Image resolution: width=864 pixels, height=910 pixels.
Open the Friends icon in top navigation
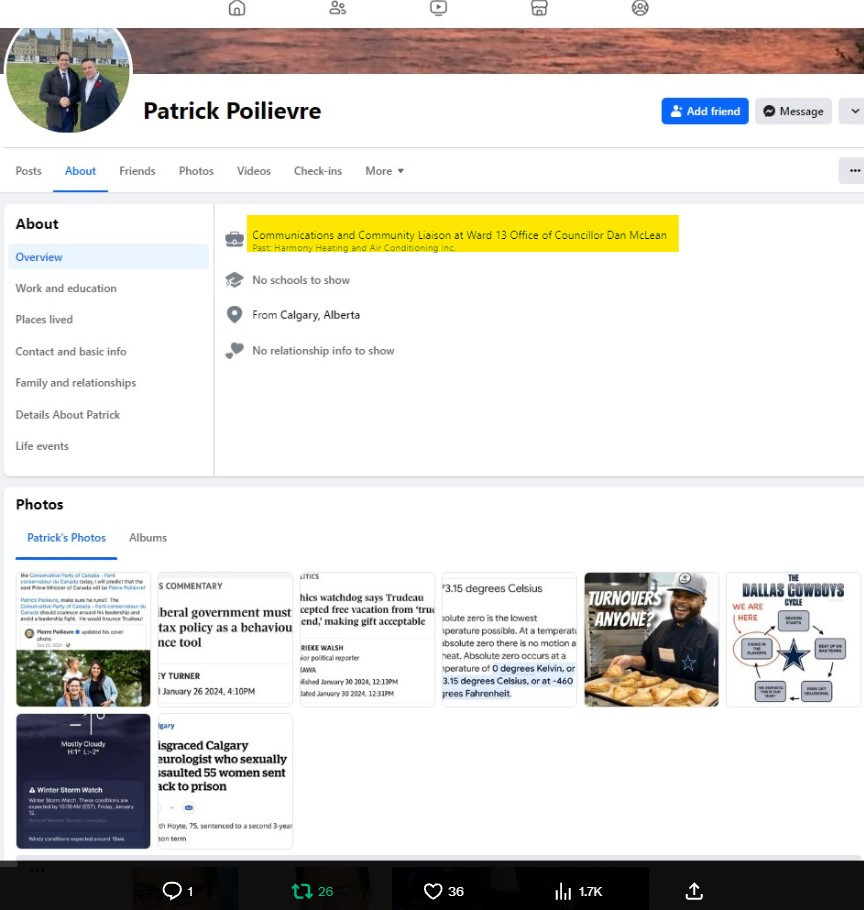click(x=338, y=8)
